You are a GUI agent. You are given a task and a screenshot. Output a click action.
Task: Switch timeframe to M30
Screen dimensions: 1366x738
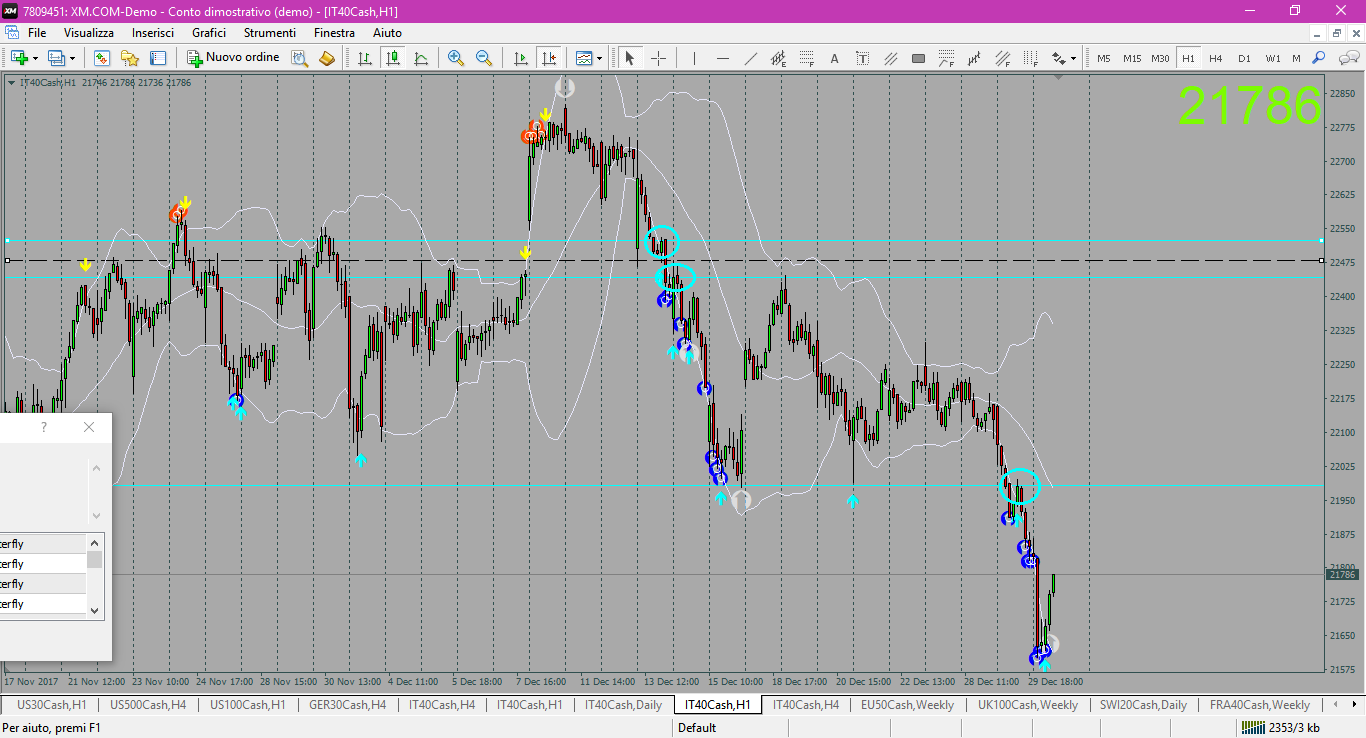tap(1160, 58)
